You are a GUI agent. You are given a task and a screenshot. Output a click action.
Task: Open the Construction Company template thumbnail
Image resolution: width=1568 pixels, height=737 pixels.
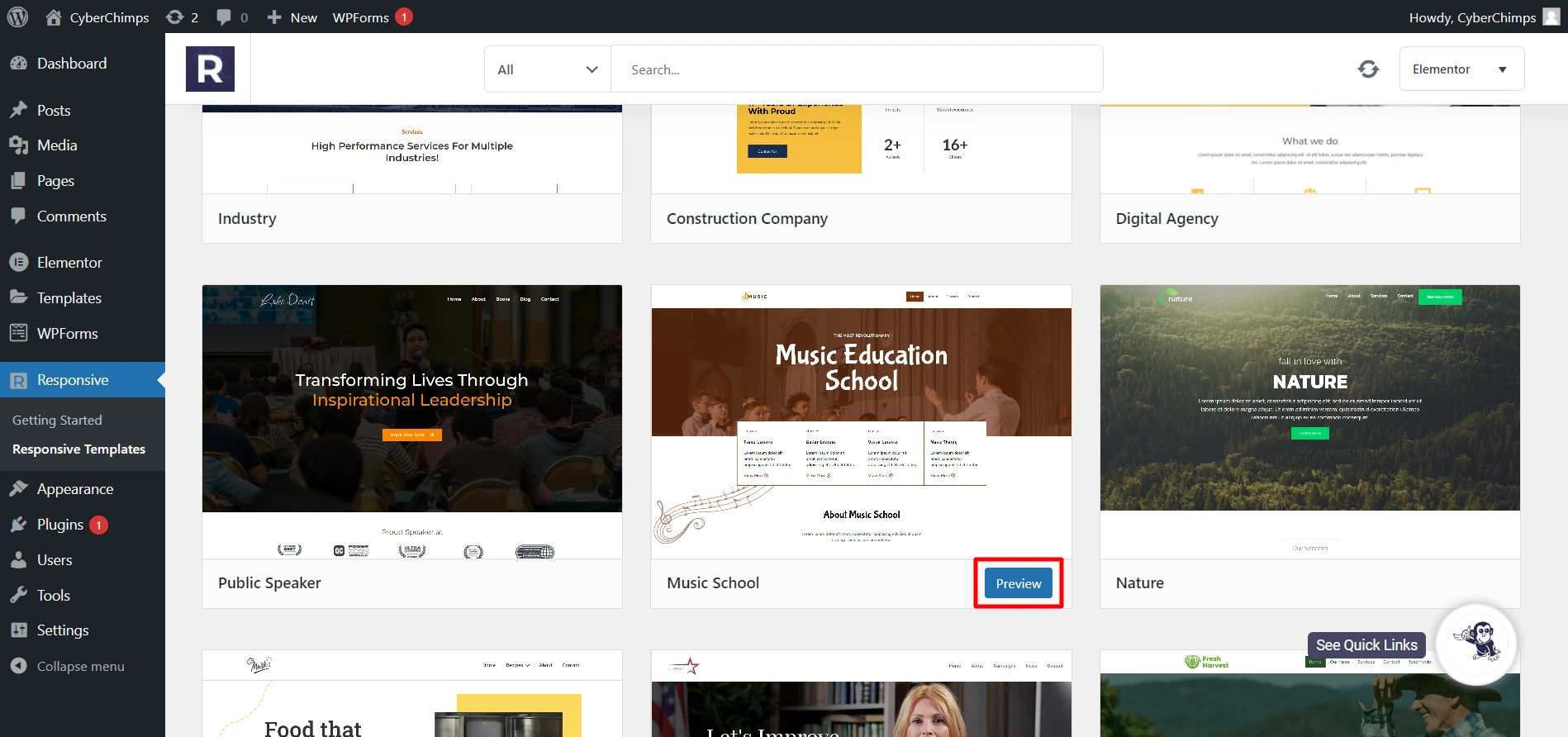pyautogui.click(x=862, y=150)
